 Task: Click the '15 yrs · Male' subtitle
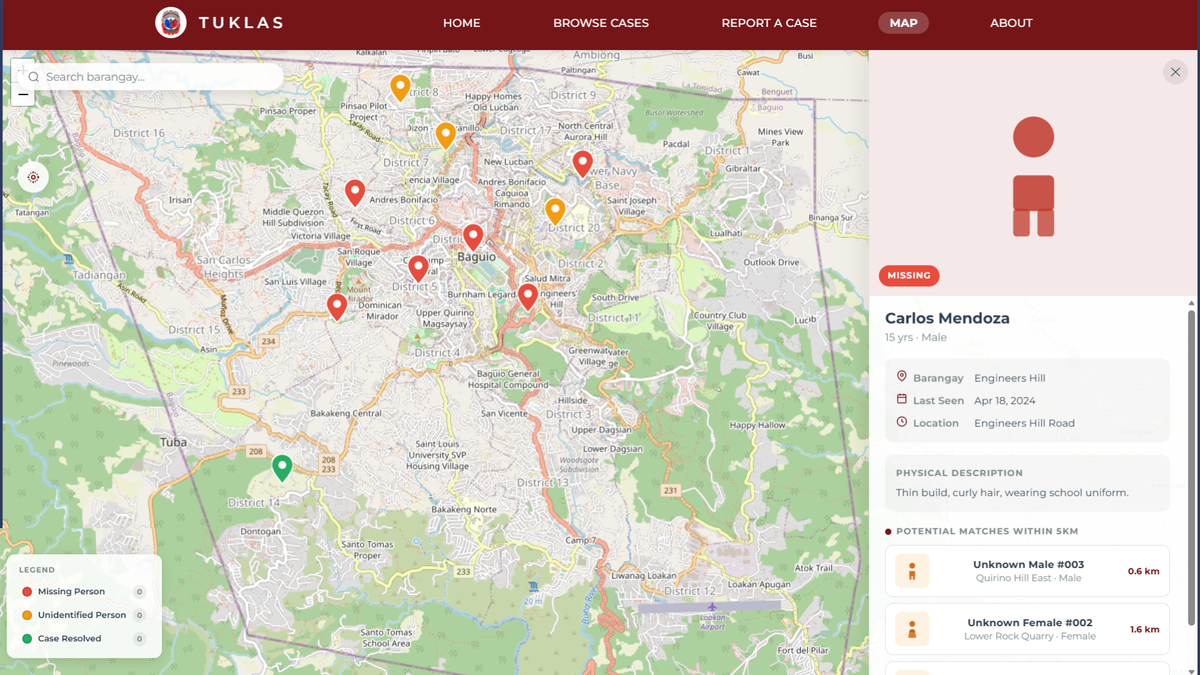pos(916,338)
